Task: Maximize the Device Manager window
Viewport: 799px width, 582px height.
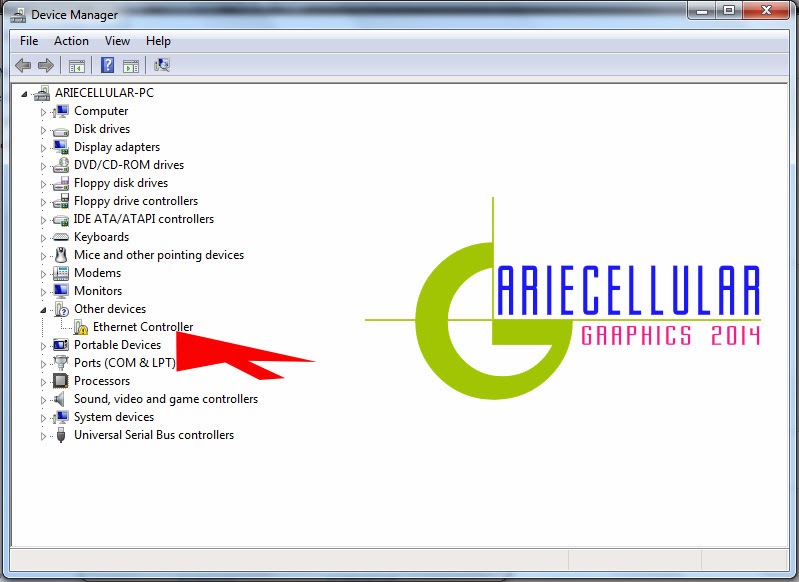Action: [x=729, y=10]
